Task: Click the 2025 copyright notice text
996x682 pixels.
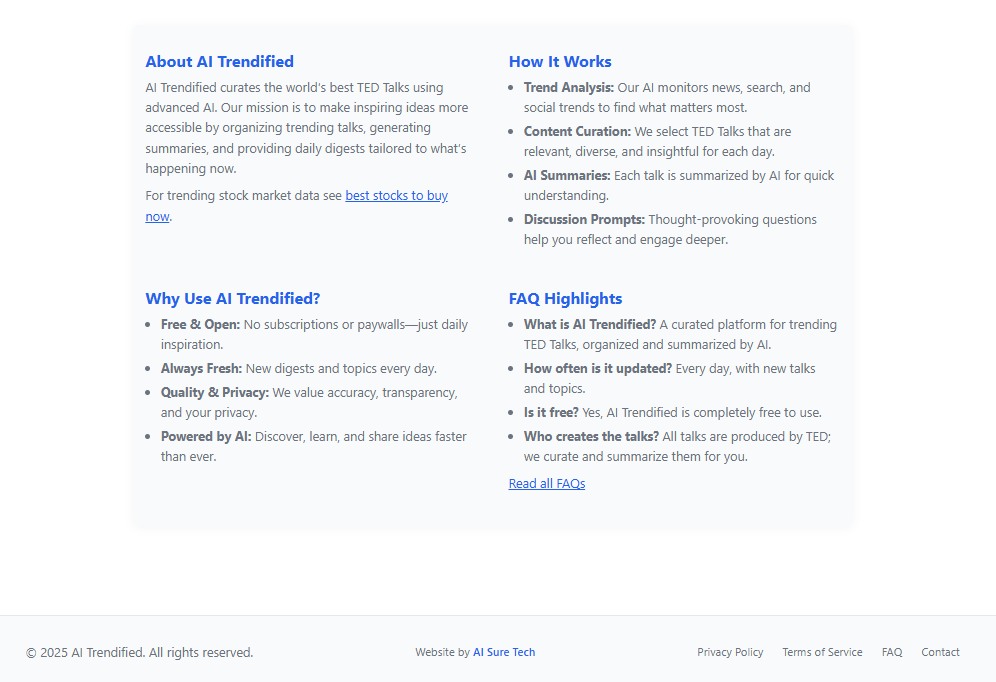Action: pyautogui.click(x=139, y=653)
